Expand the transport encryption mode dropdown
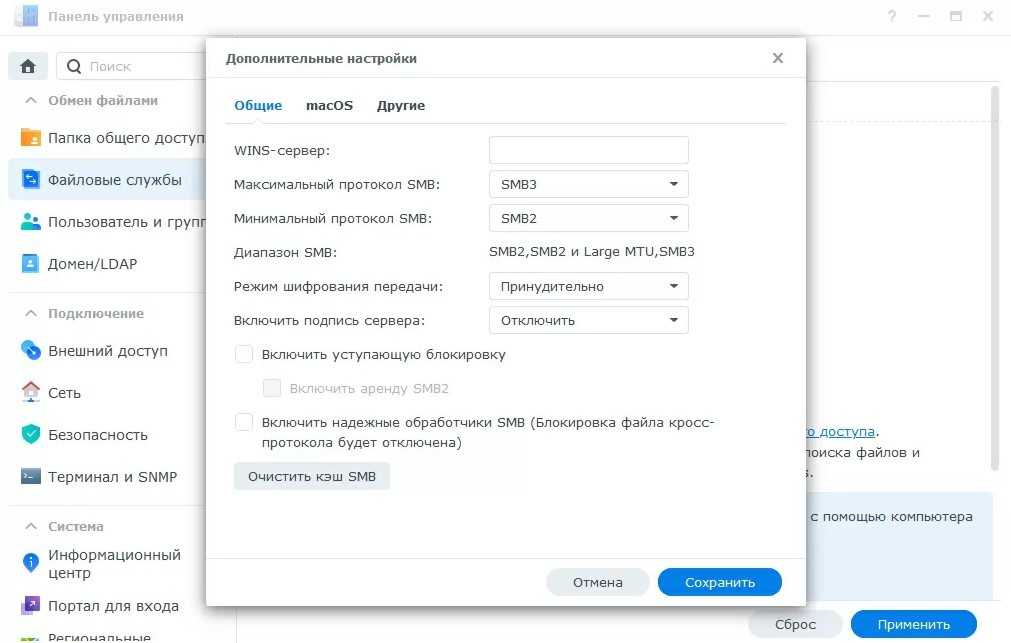1011x643 pixels. click(588, 286)
